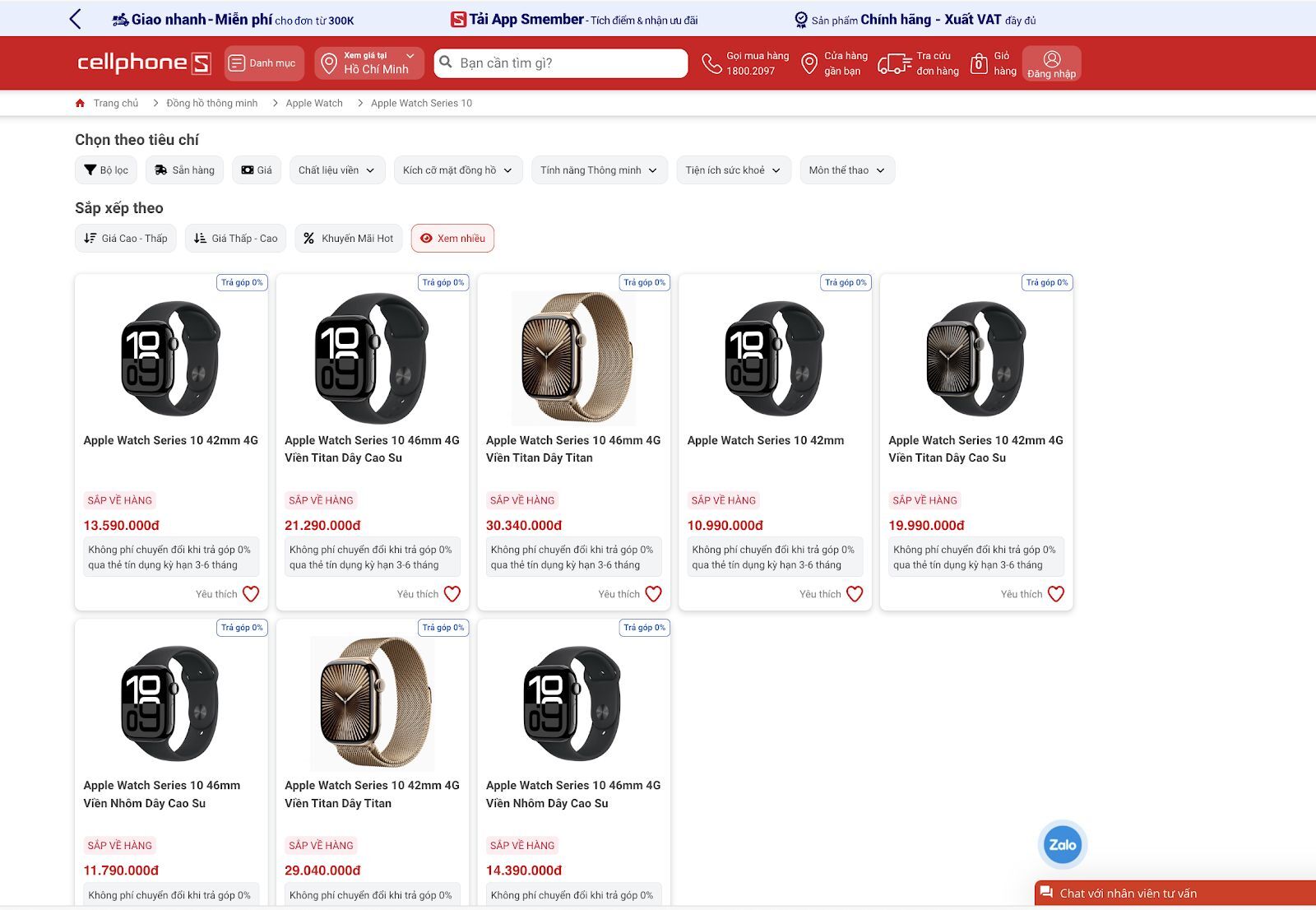This screenshot has height=910, width=1316.
Task: Open the CellphoneS logo homepage
Action: click(144, 63)
